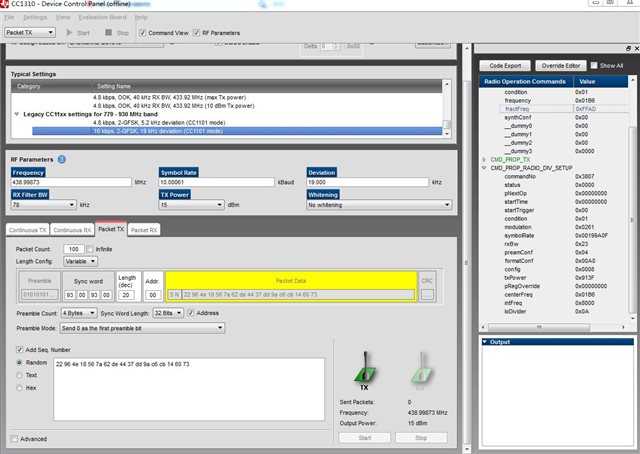Select the Hex payload option

point(19,388)
